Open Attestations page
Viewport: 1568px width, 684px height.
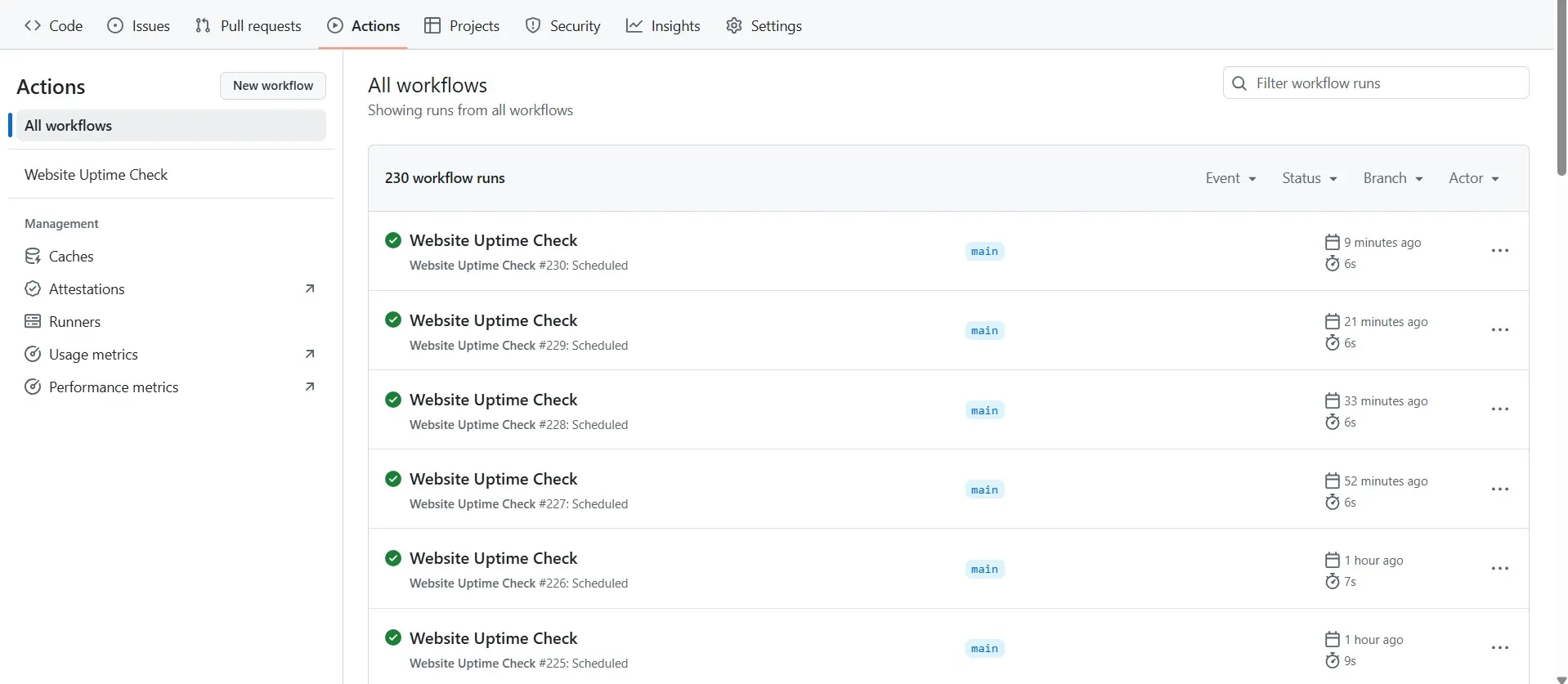[x=171, y=288]
